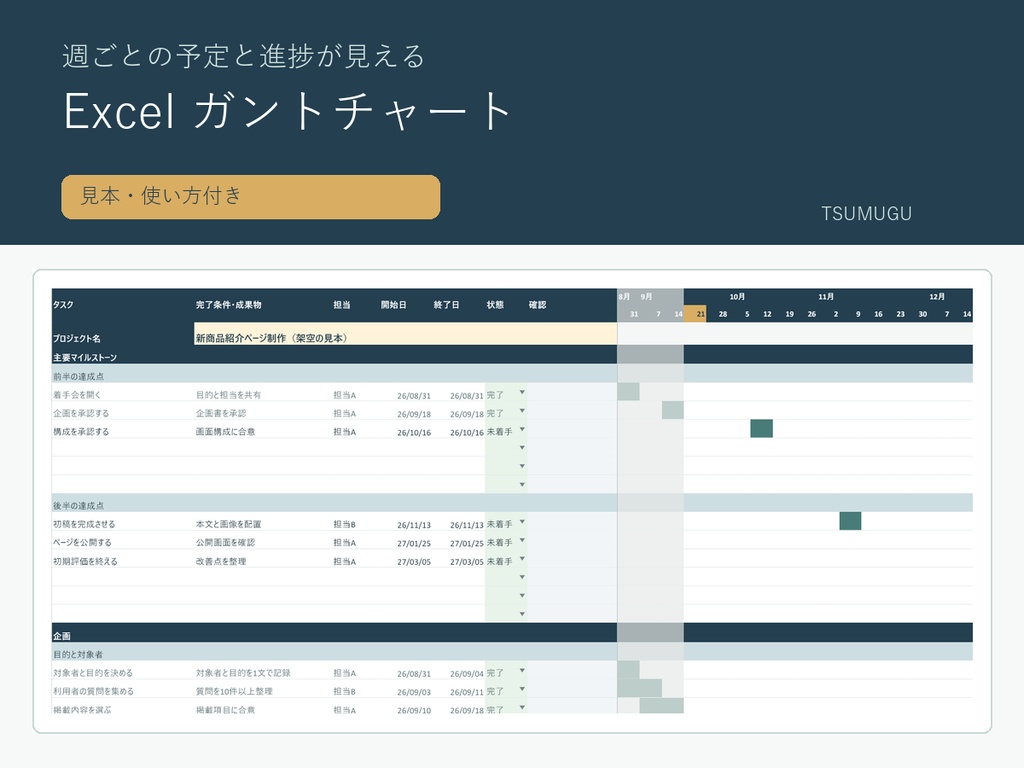Click the highlighted current week marker 21
This screenshot has height=768, width=1024.
click(x=695, y=314)
